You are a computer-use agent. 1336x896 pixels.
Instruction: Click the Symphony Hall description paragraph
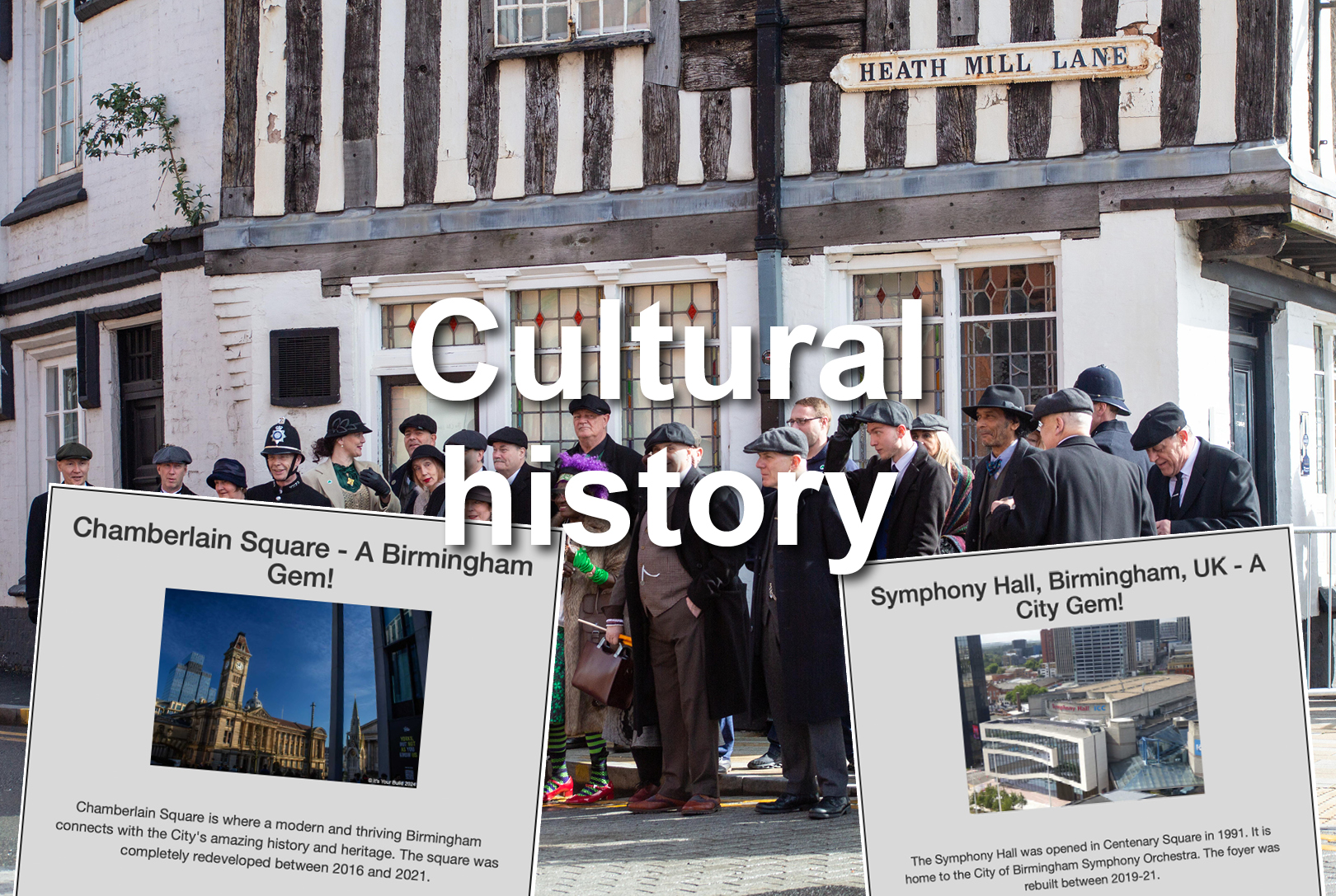(x=1091, y=859)
